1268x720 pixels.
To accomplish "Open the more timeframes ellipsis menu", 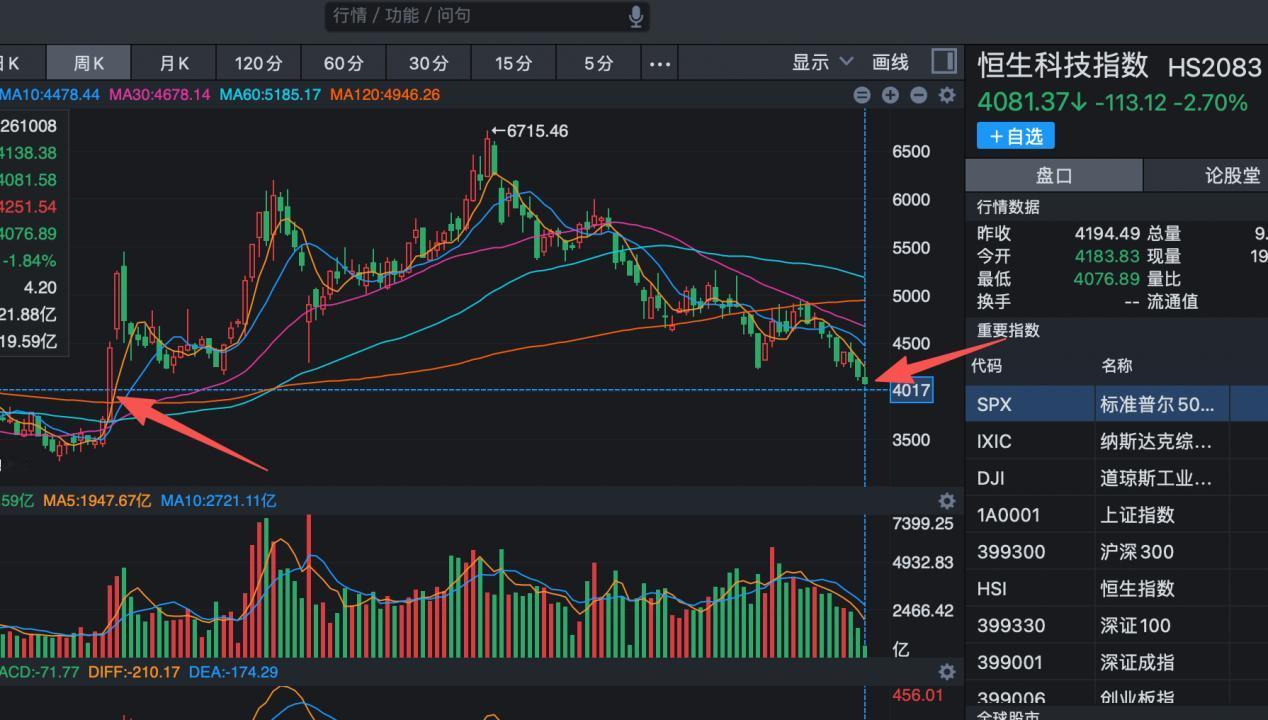I will click(660, 63).
